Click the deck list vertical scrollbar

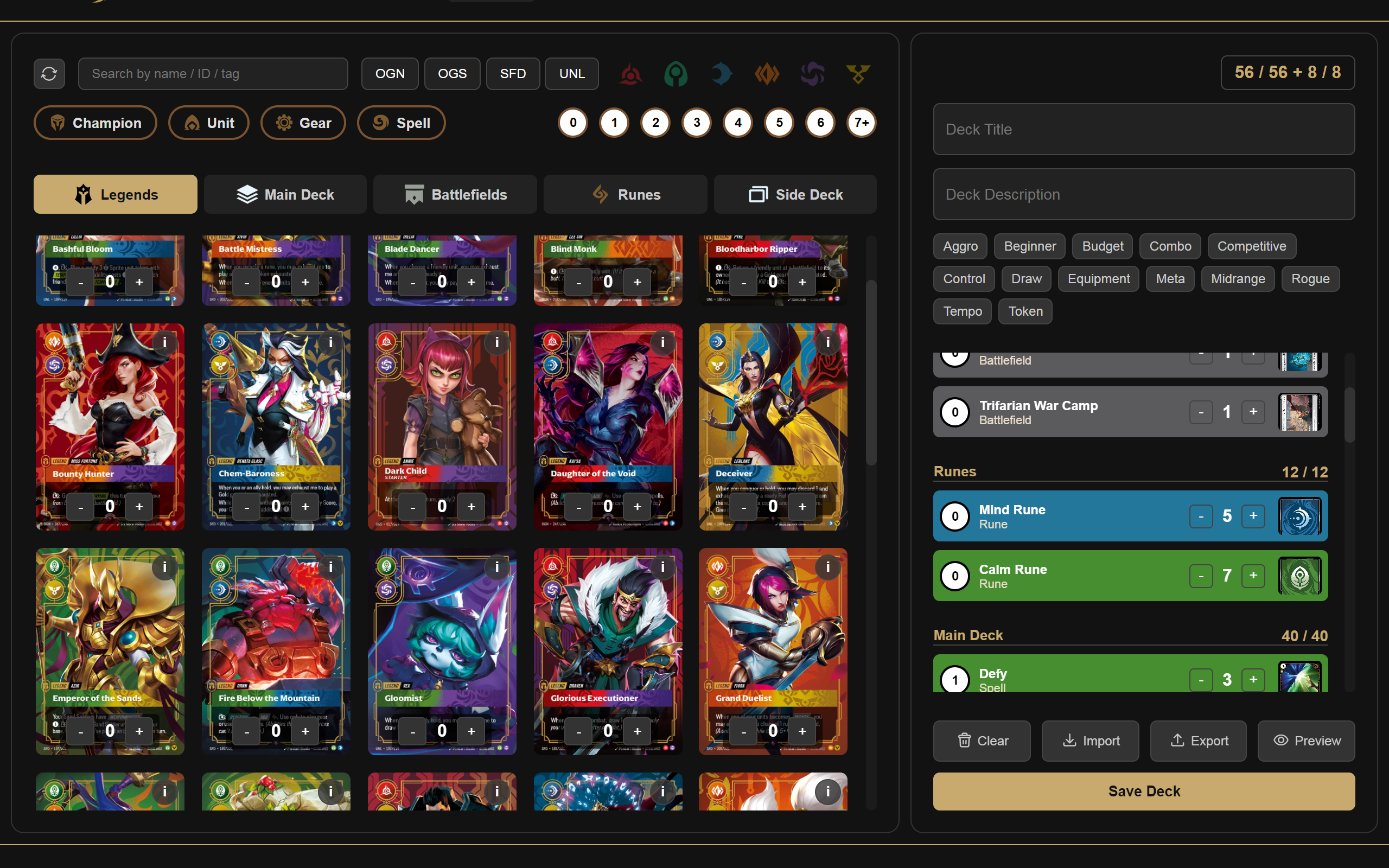(x=1350, y=415)
